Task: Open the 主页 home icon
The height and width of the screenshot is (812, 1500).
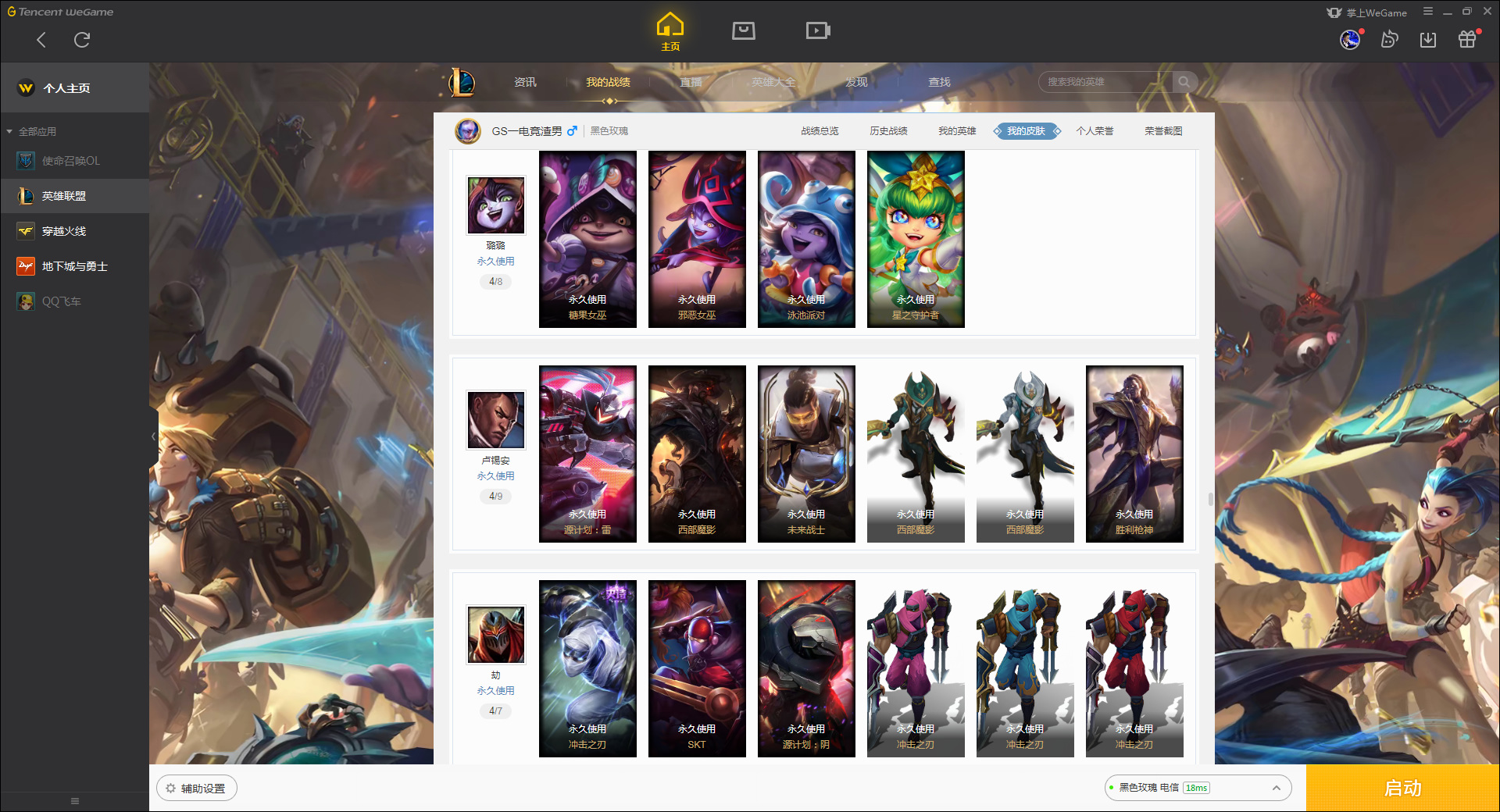Action: [670, 32]
